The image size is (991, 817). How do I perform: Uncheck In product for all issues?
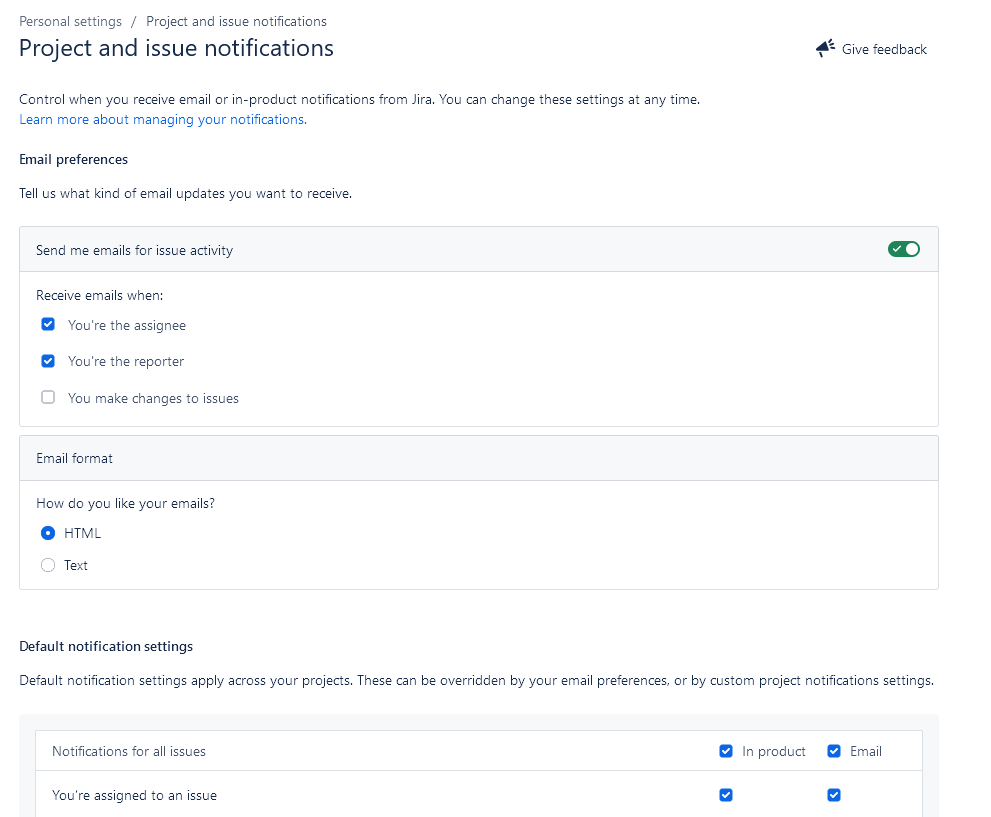pos(726,751)
